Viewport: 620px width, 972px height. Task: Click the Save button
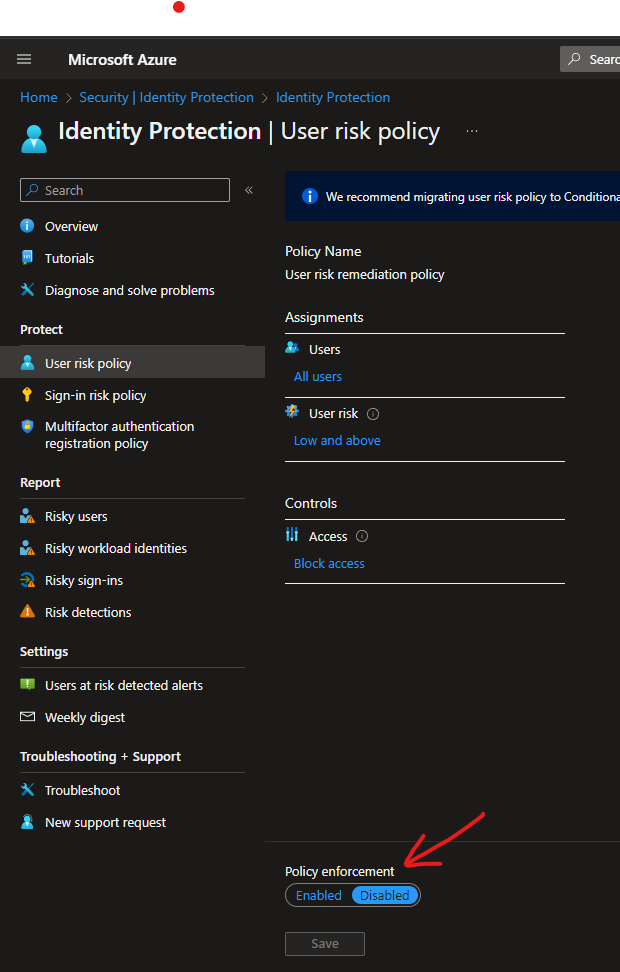325,943
